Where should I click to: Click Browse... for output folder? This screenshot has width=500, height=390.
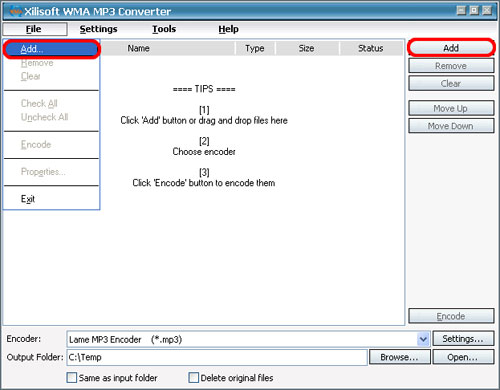click(399, 357)
